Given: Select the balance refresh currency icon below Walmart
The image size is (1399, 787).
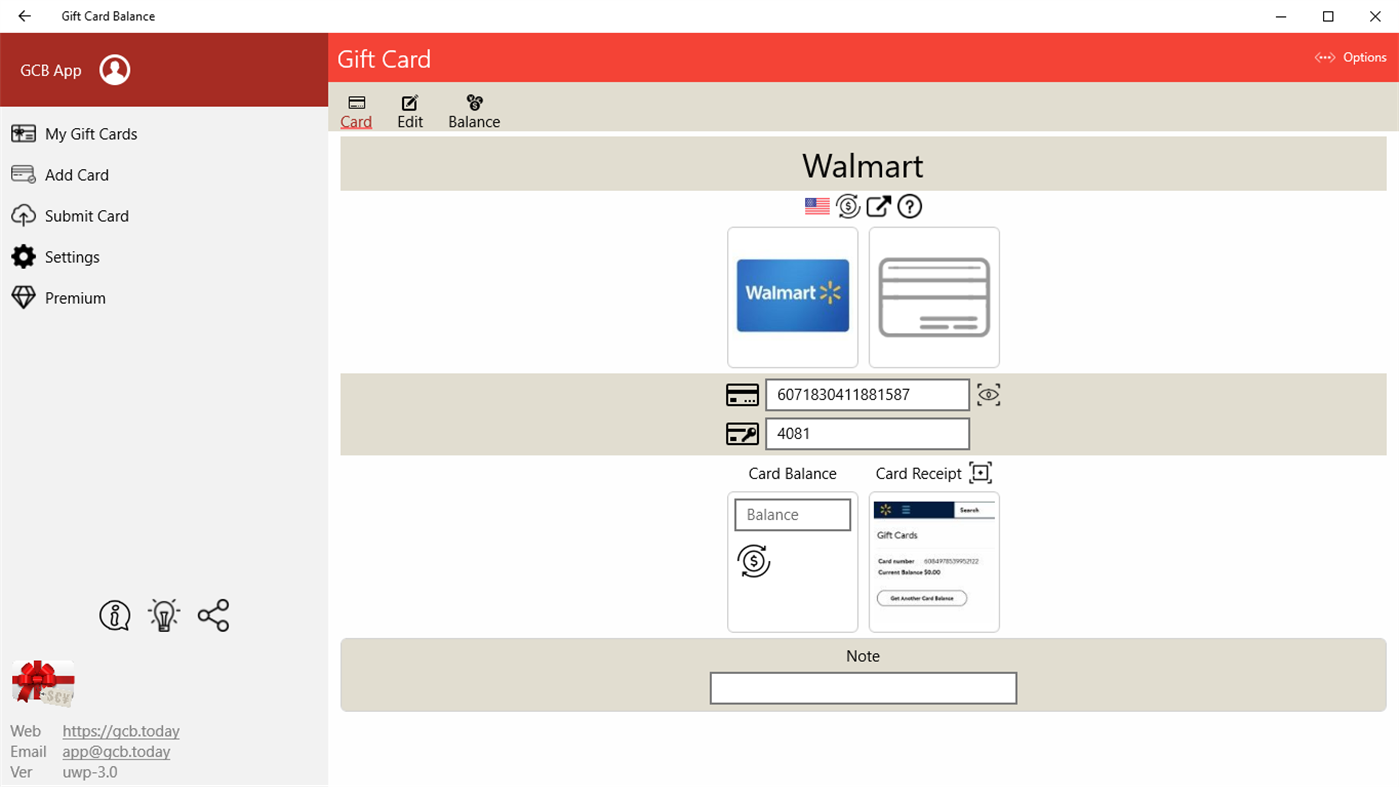Looking at the screenshot, I should pyautogui.click(x=847, y=206).
